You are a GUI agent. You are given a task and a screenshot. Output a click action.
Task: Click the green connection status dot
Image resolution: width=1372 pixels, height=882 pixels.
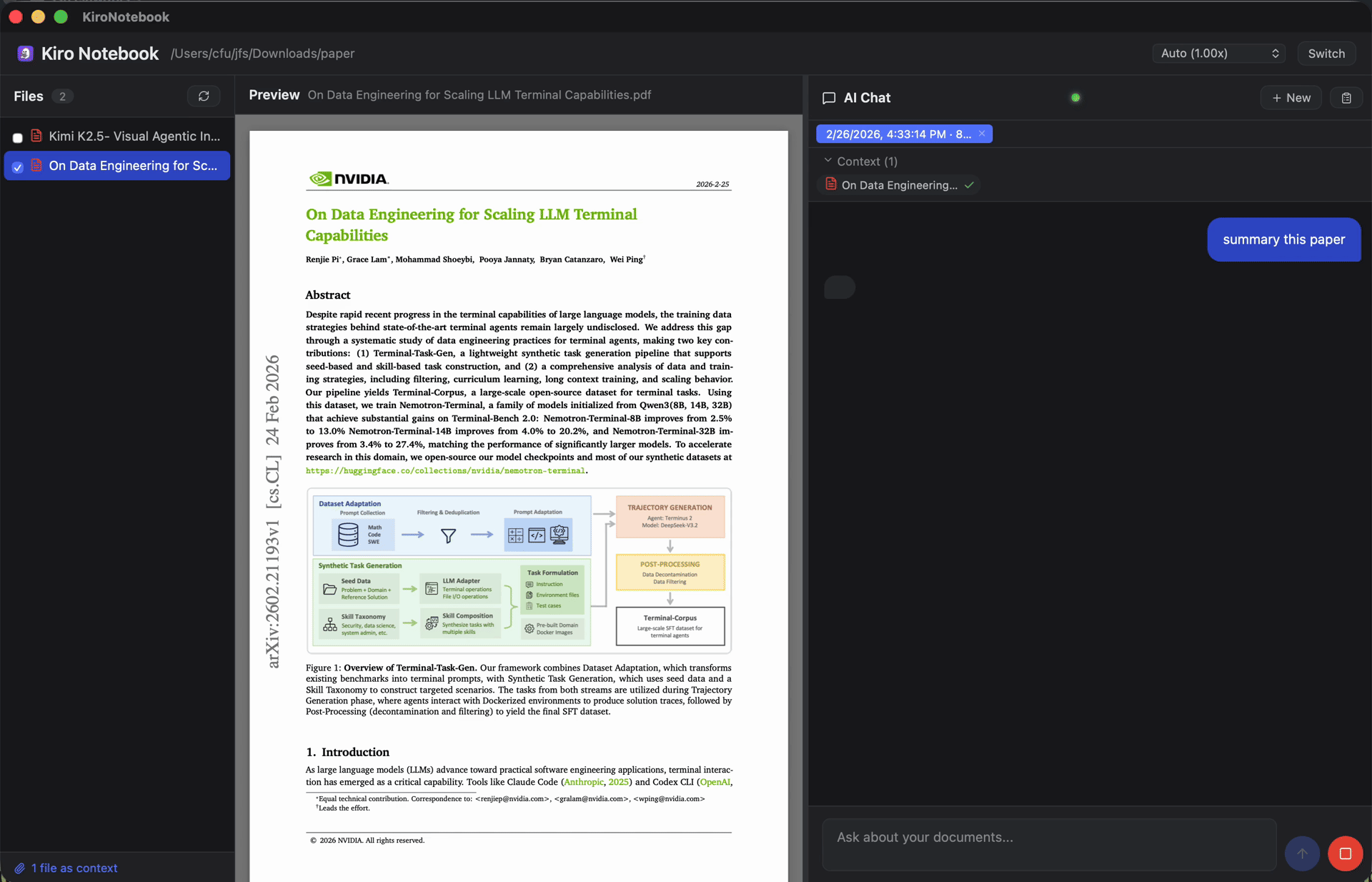[x=1075, y=98]
